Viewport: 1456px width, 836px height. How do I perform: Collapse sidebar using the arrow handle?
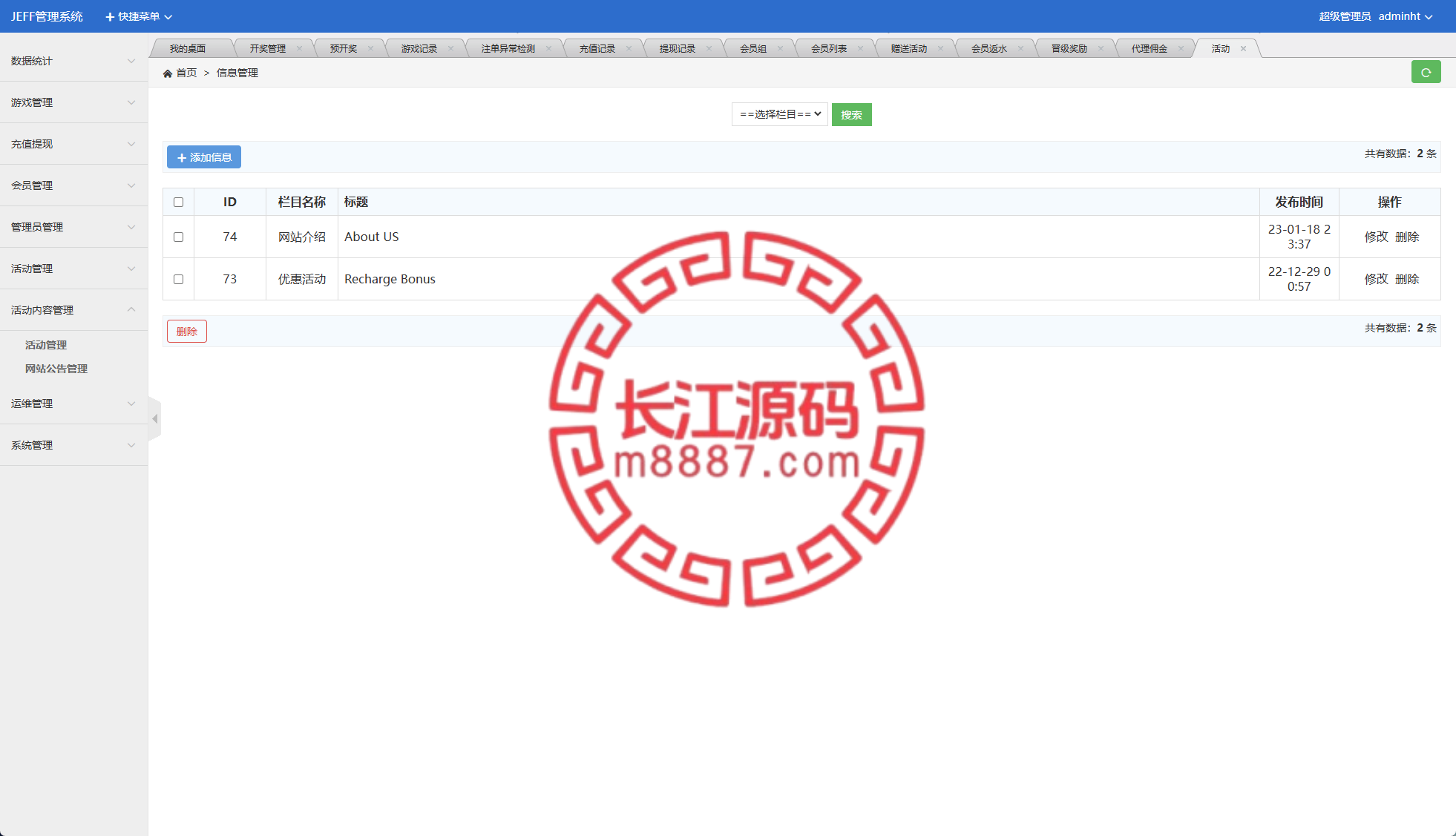click(154, 419)
